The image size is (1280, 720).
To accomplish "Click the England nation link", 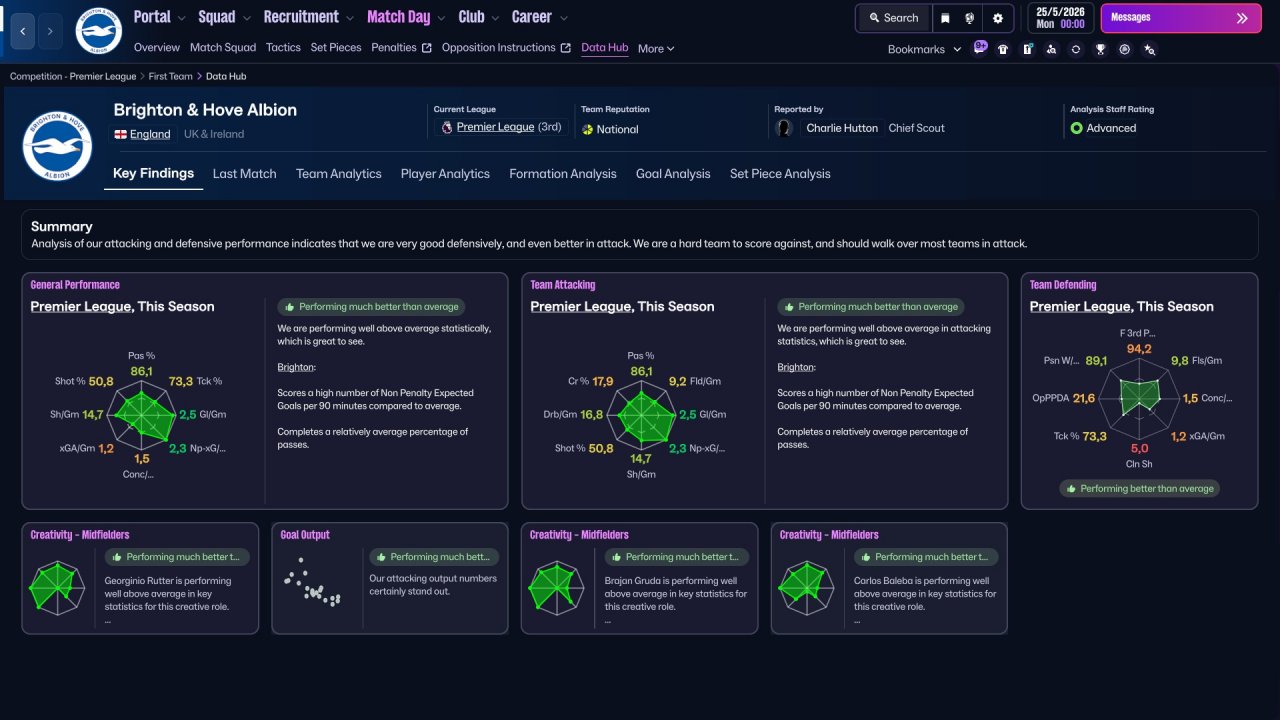I will [x=150, y=134].
